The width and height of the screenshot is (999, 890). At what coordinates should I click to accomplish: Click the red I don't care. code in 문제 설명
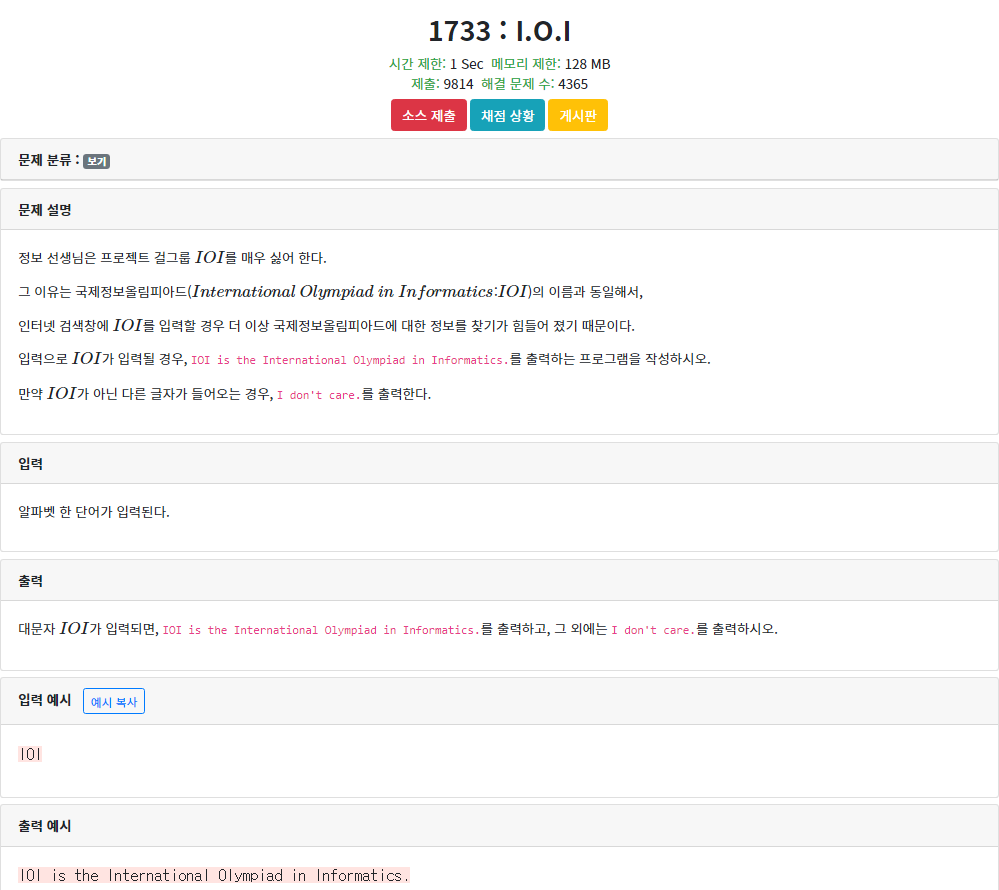(x=319, y=395)
